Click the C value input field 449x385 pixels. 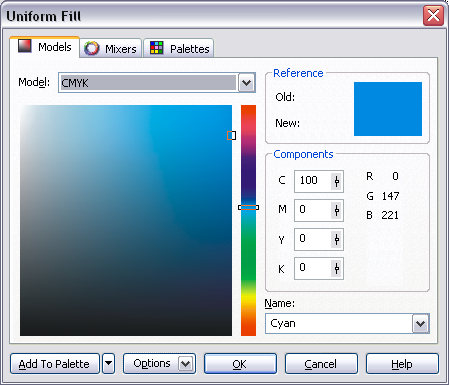point(313,182)
